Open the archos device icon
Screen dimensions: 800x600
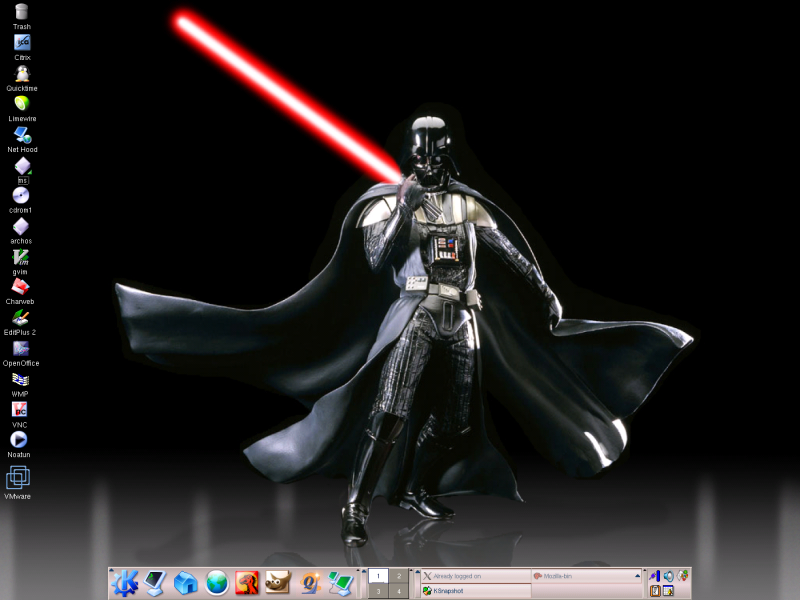coord(21,227)
